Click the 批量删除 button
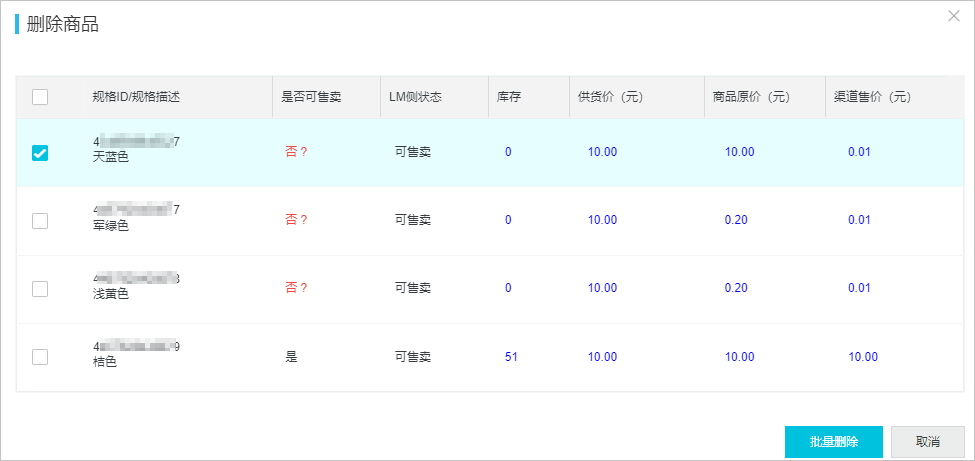The height and width of the screenshot is (461, 975). (x=834, y=442)
